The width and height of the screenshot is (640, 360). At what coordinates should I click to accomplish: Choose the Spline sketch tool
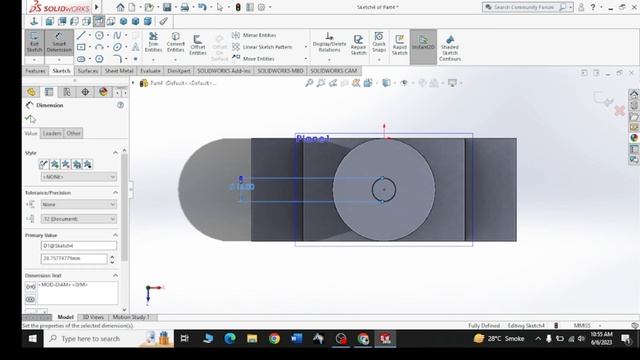click(118, 36)
